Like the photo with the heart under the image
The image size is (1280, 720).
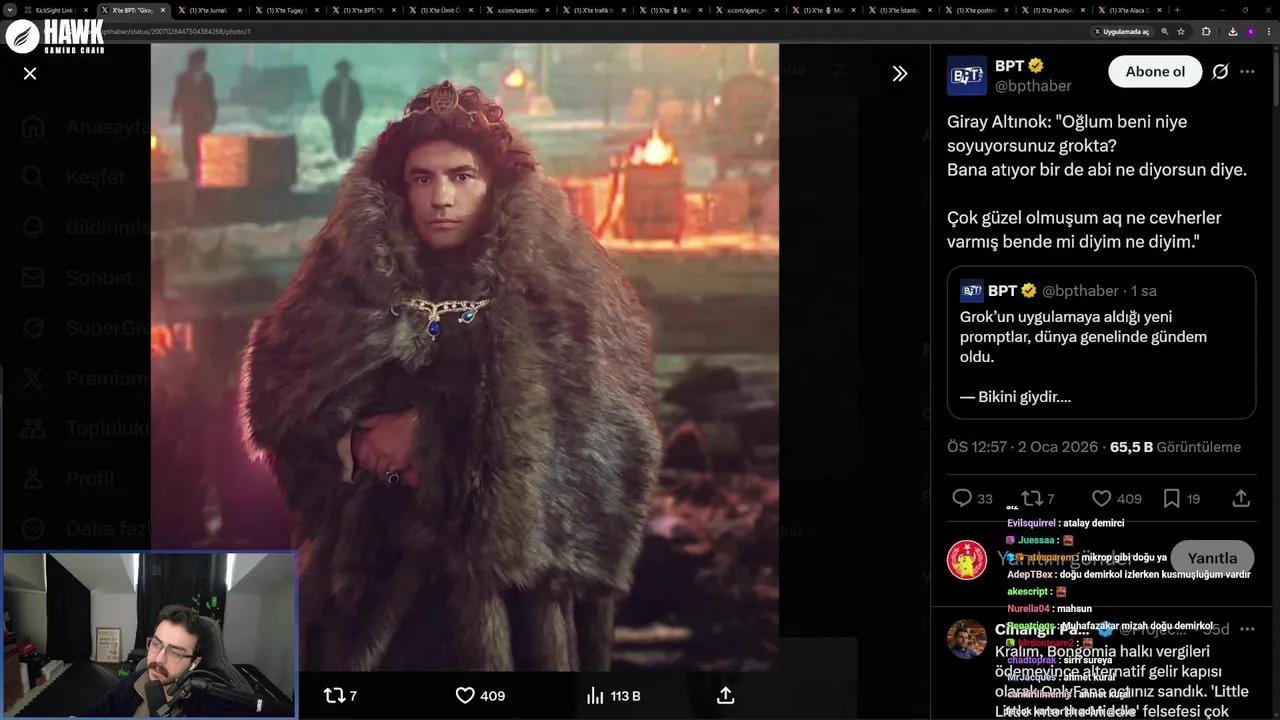click(x=465, y=695)
